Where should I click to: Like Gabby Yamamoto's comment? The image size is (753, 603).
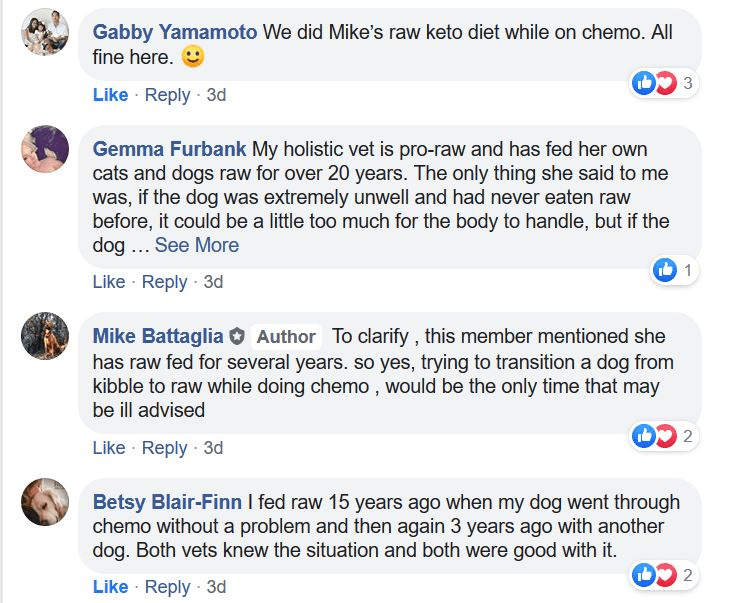[x=110, y=95]
